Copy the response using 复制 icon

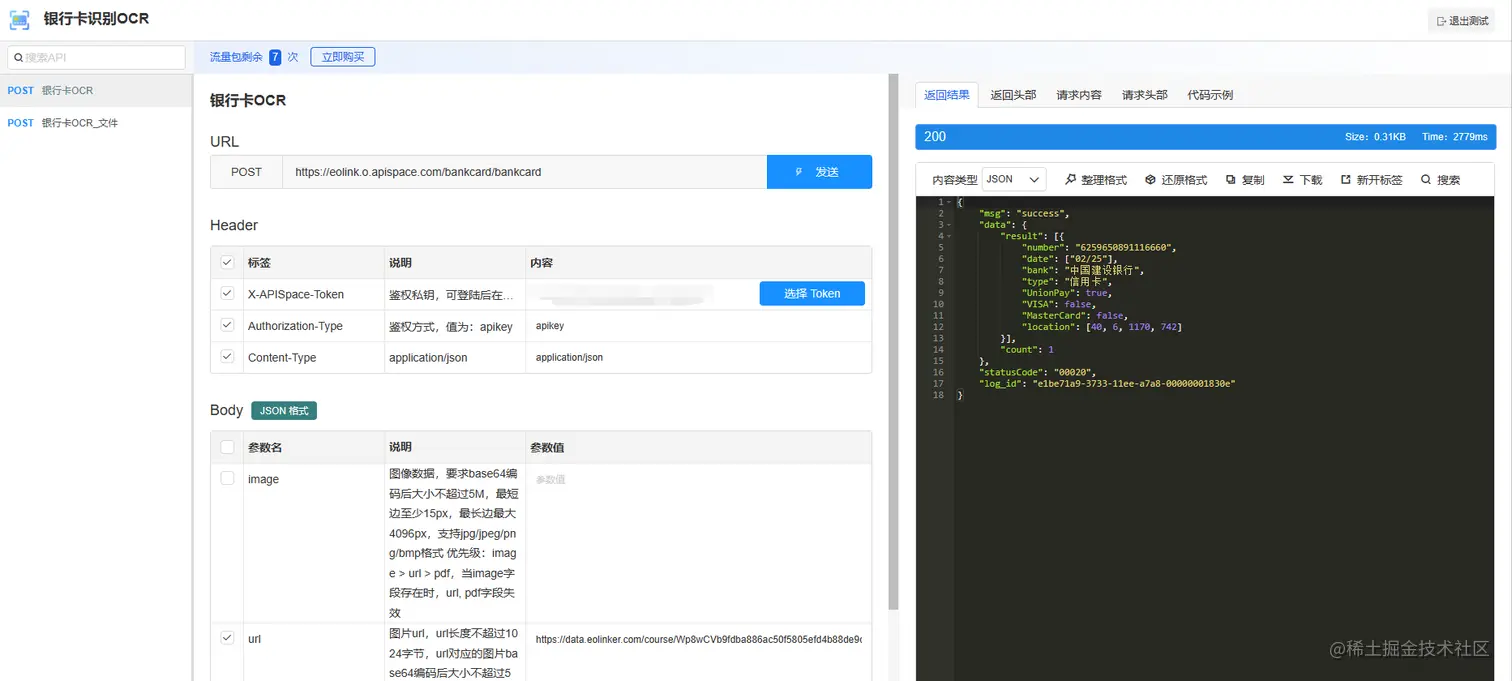(x=1231, y=180)
